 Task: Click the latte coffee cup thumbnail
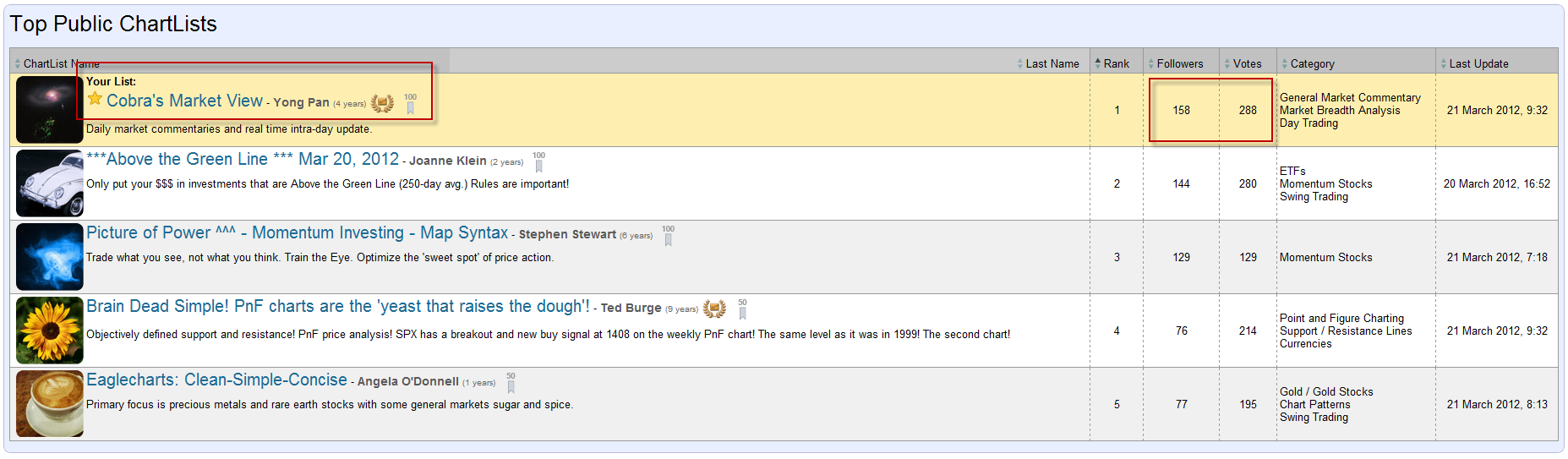(50, 403)
